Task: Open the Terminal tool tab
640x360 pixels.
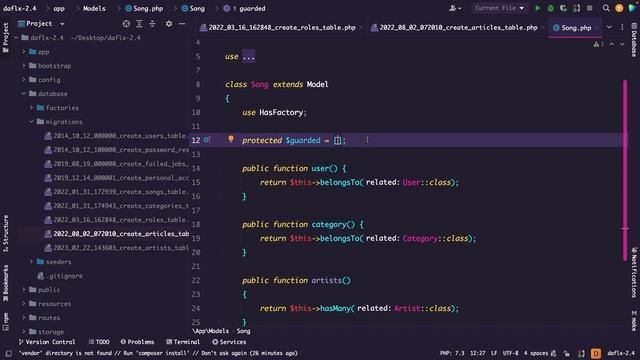Action: point(183,342)
